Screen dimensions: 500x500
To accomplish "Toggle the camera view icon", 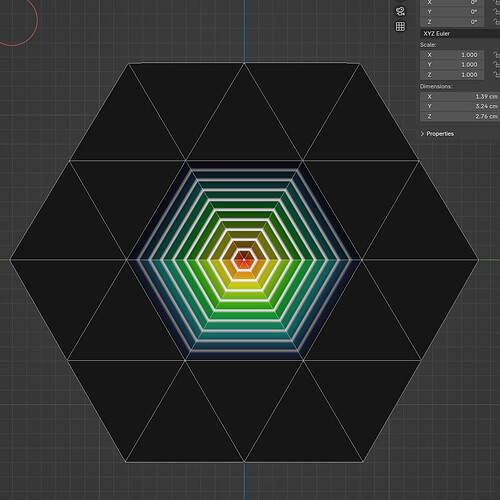I will point(400,11).
